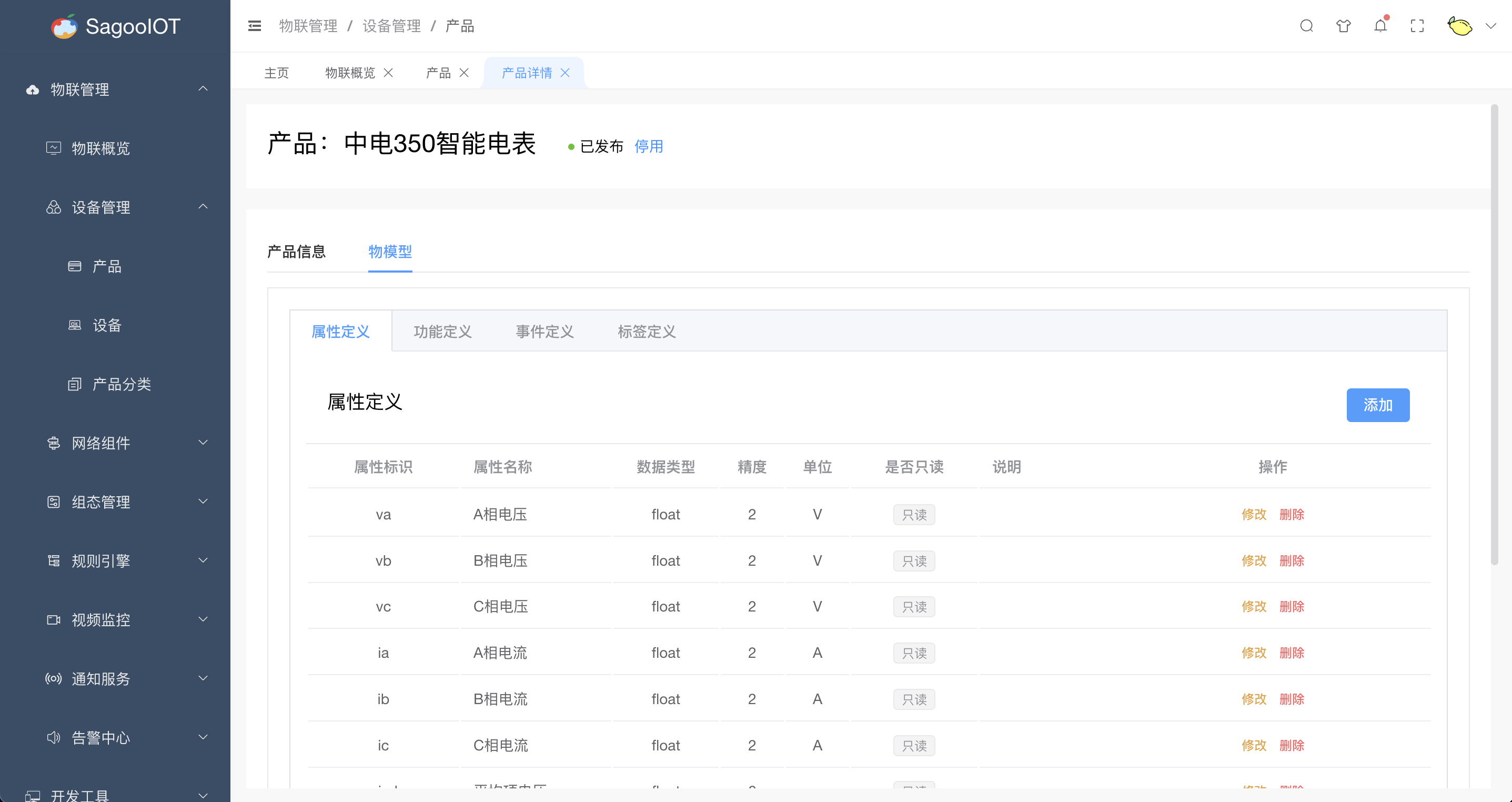Click the blue 添加 button

tap(1378, 405)
